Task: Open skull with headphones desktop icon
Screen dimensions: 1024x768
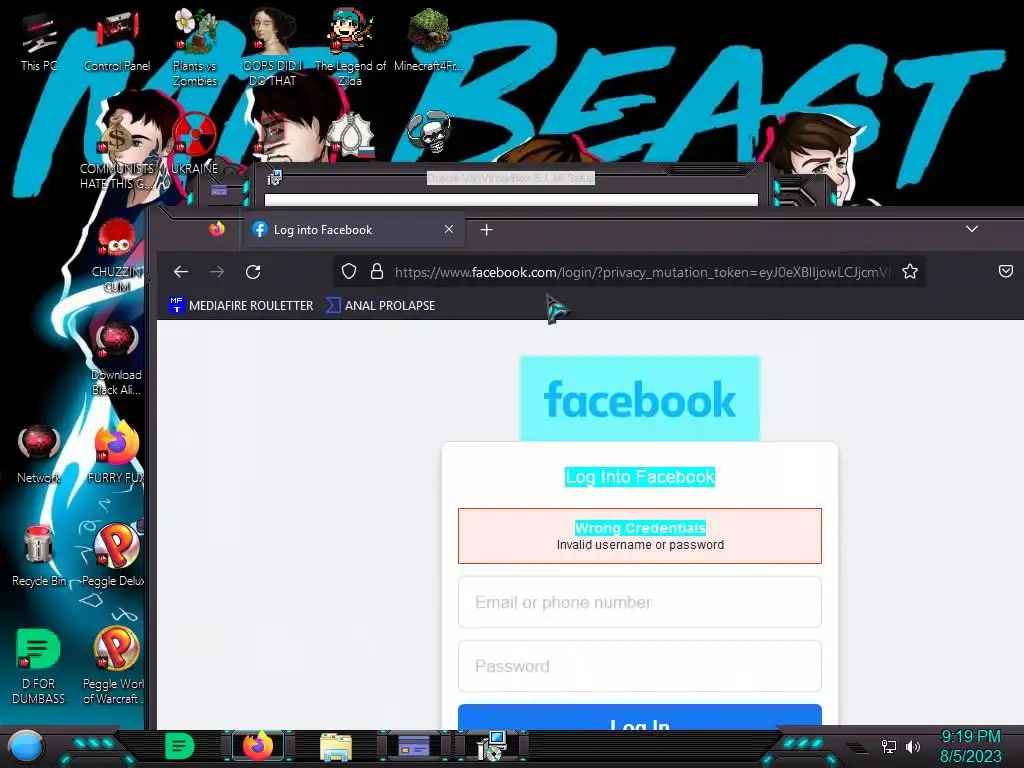Action: coord(428,132)
